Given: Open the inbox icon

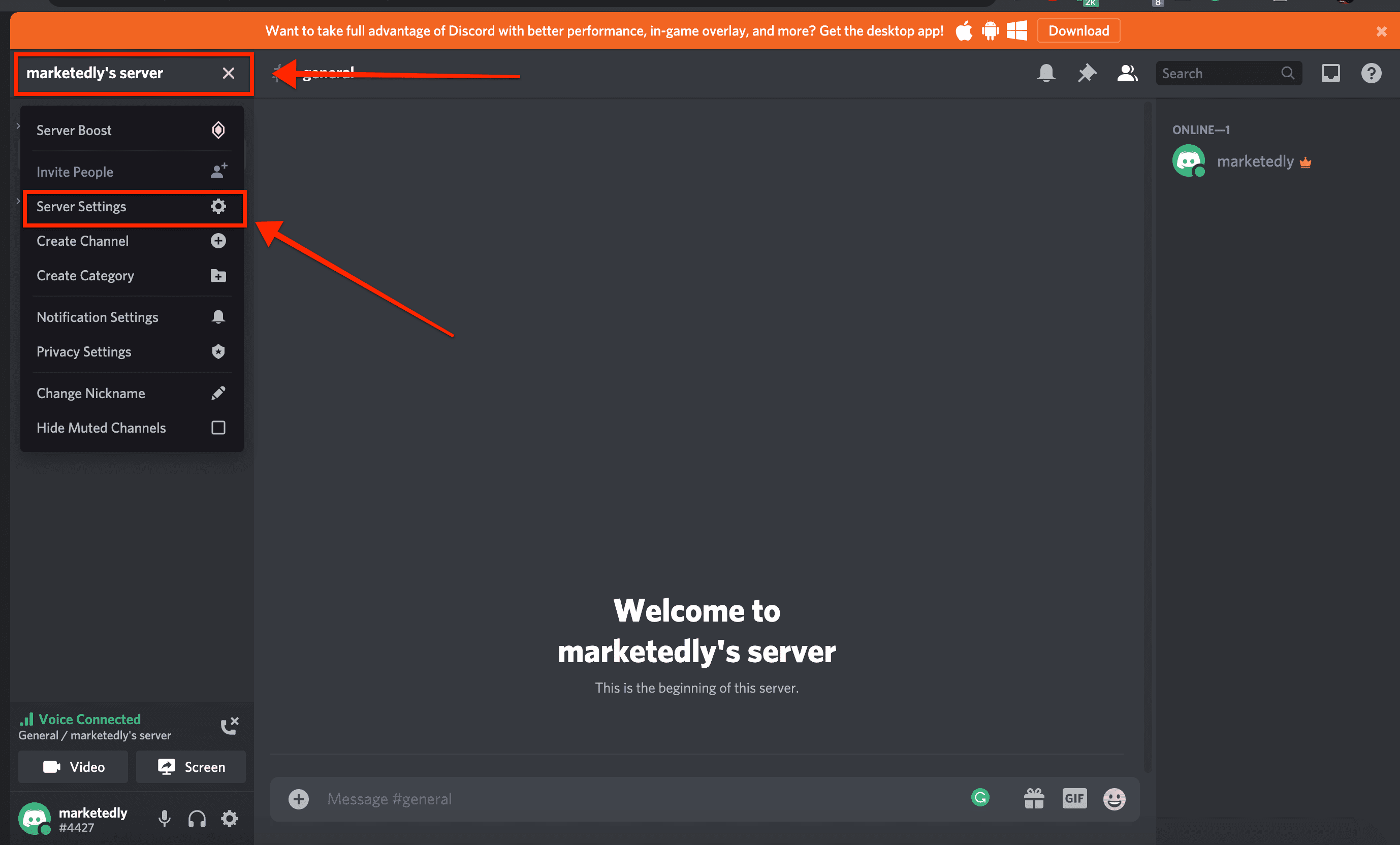Looking at the screenshot, I should (x=1330, y=73).
